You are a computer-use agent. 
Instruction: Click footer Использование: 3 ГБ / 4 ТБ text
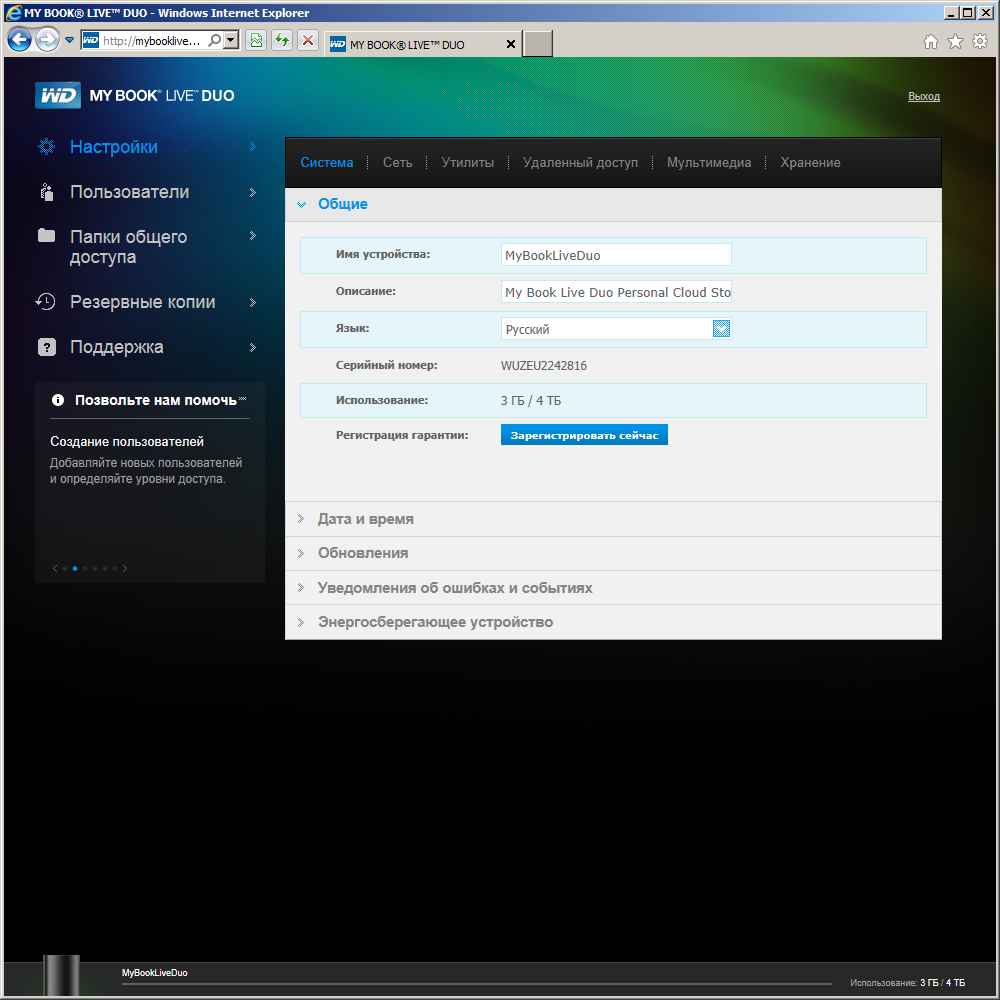pyautogui.click(x=907, y=983)
